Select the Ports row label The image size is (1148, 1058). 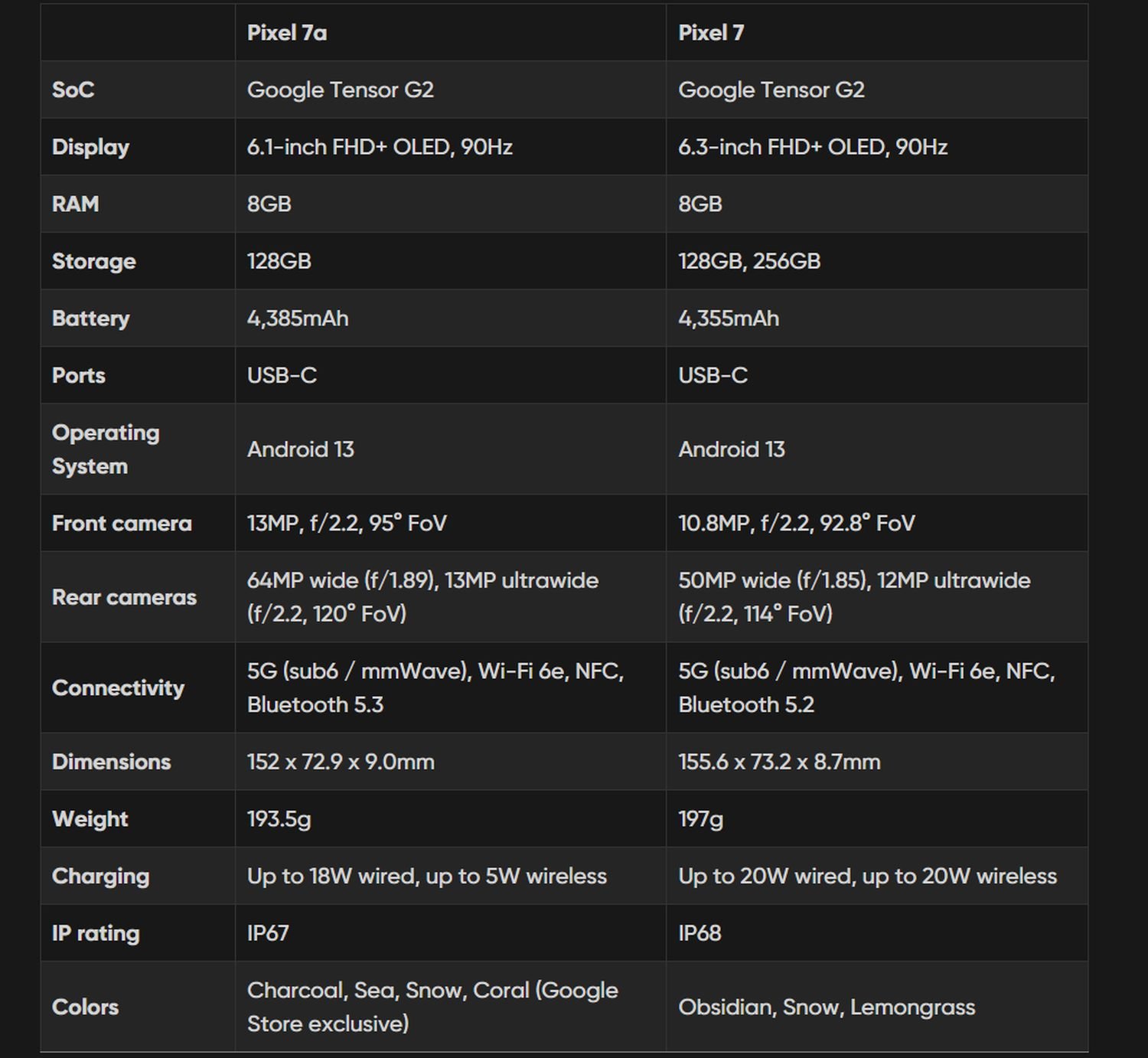pos(79,376)
